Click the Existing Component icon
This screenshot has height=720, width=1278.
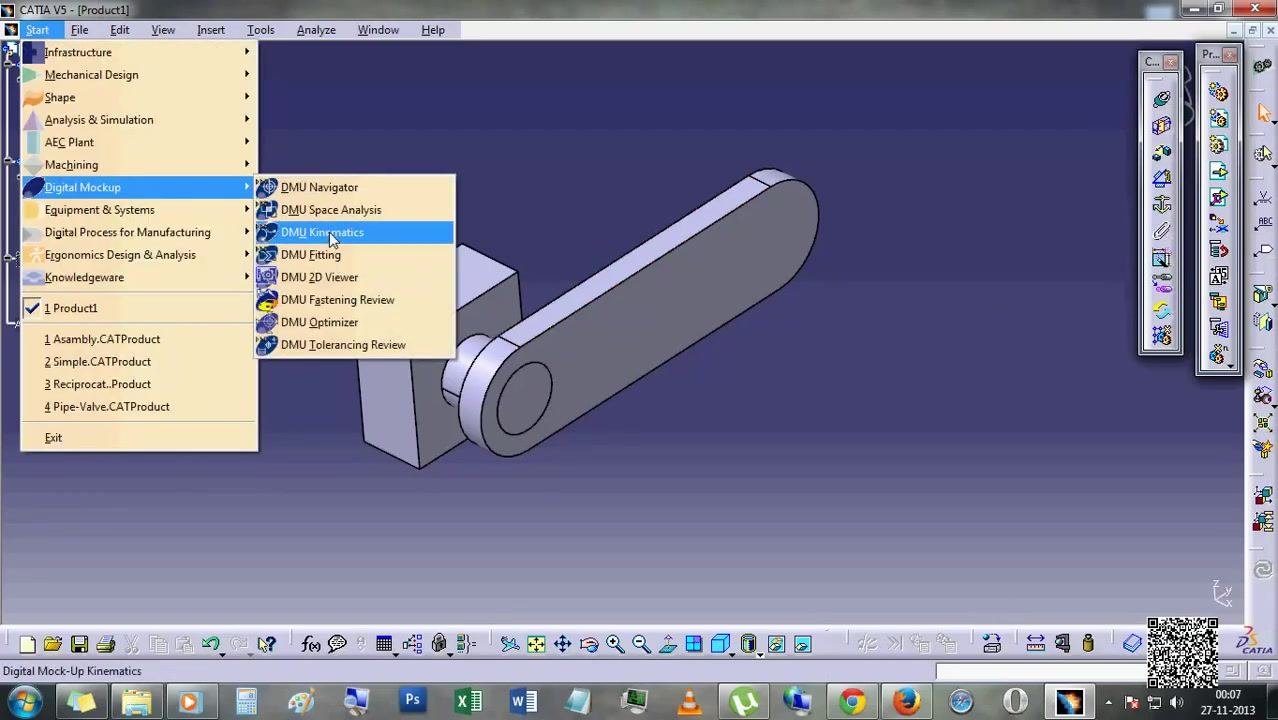point(1218,171)
